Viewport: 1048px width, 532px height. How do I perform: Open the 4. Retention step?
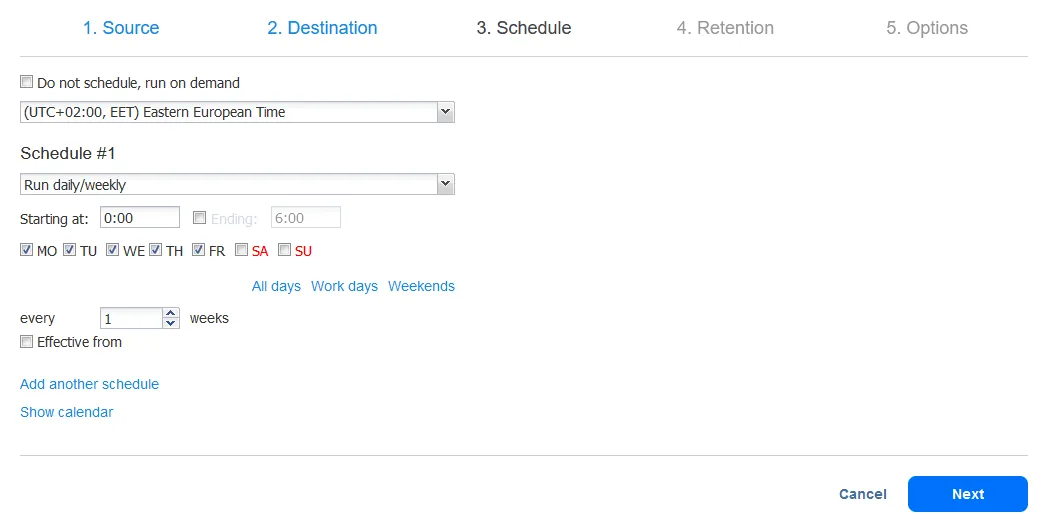click(725, 28)
